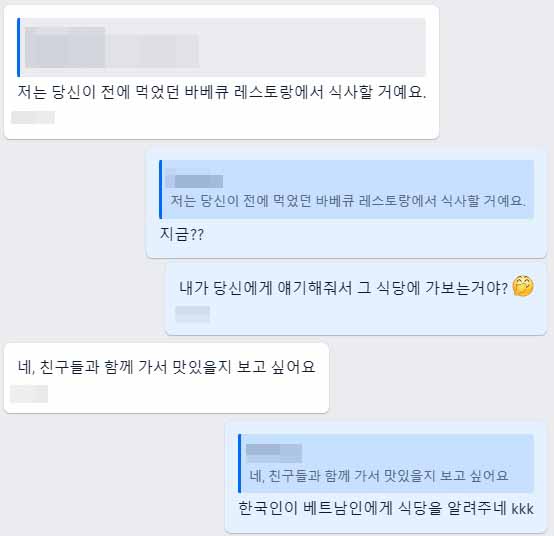
Task: Click blue bar beside last quoted reply
Action: 240,463
